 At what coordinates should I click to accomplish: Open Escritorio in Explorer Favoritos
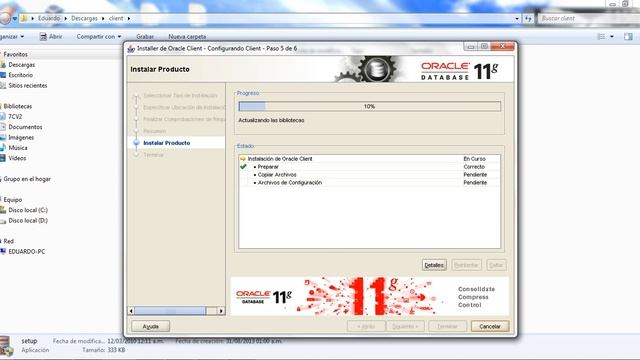tap(20, 75)
